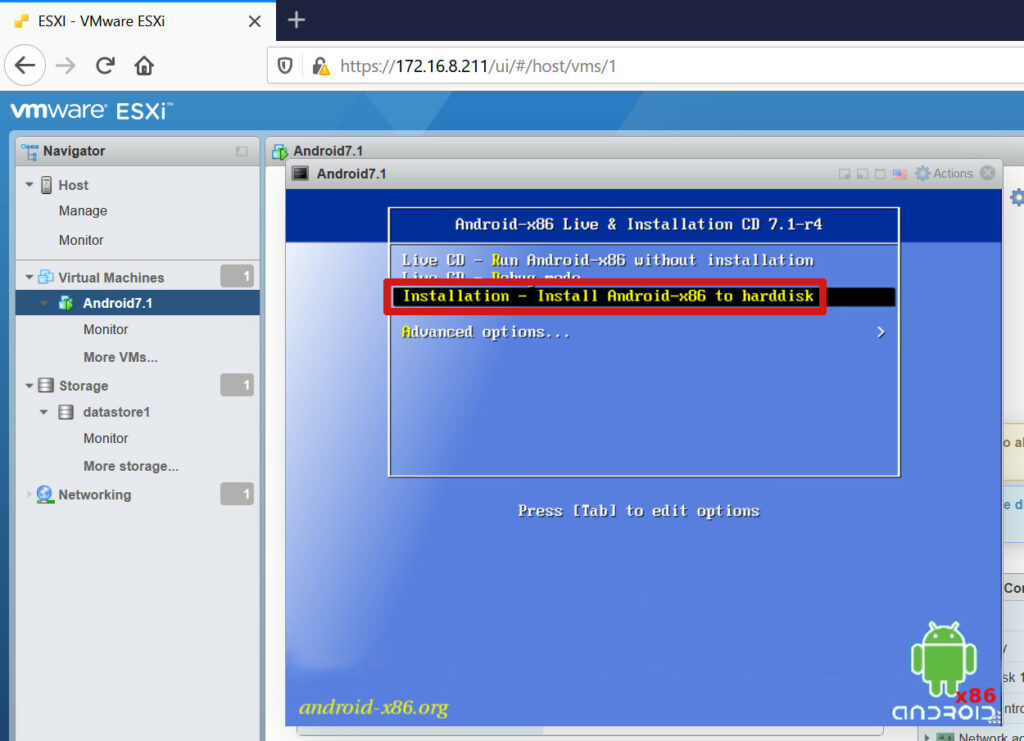The width and height of the screenshot is (1024, 741).
Task: Click the Networking globe icon
Action: click(x=45, y=495)
